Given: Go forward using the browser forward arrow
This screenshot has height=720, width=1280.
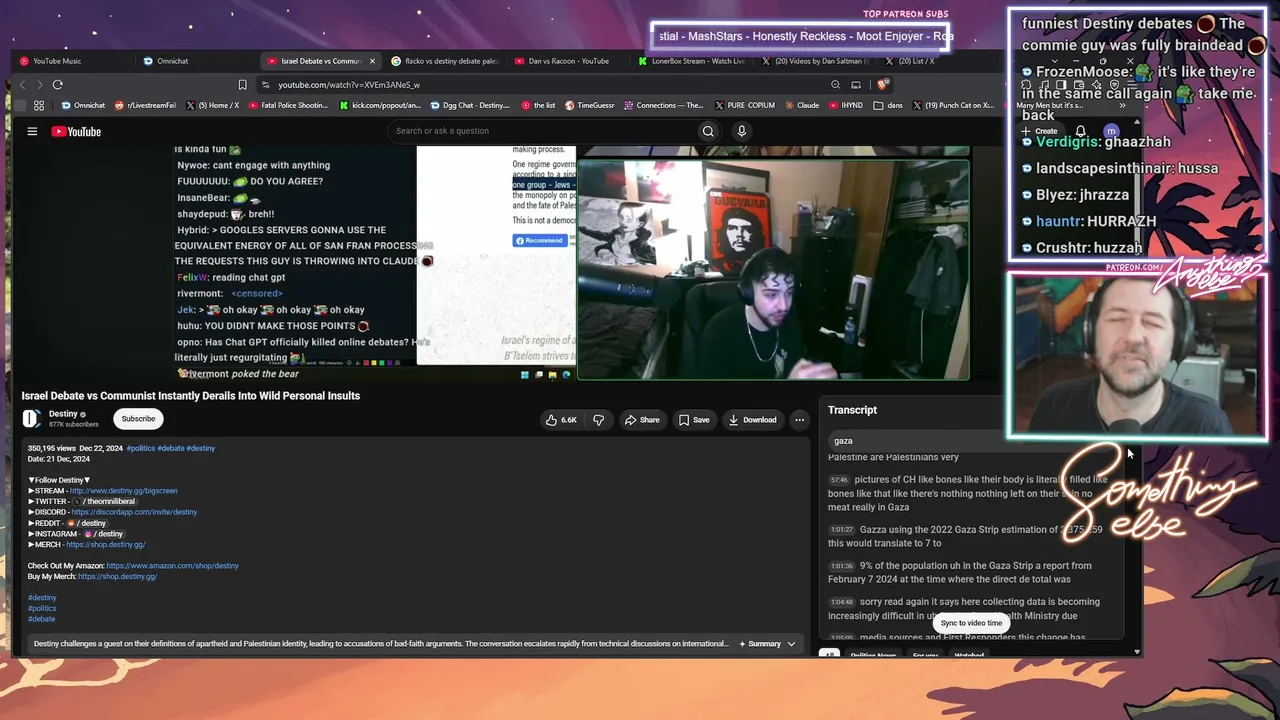Looking at the screenshot, I should [40, 85].
